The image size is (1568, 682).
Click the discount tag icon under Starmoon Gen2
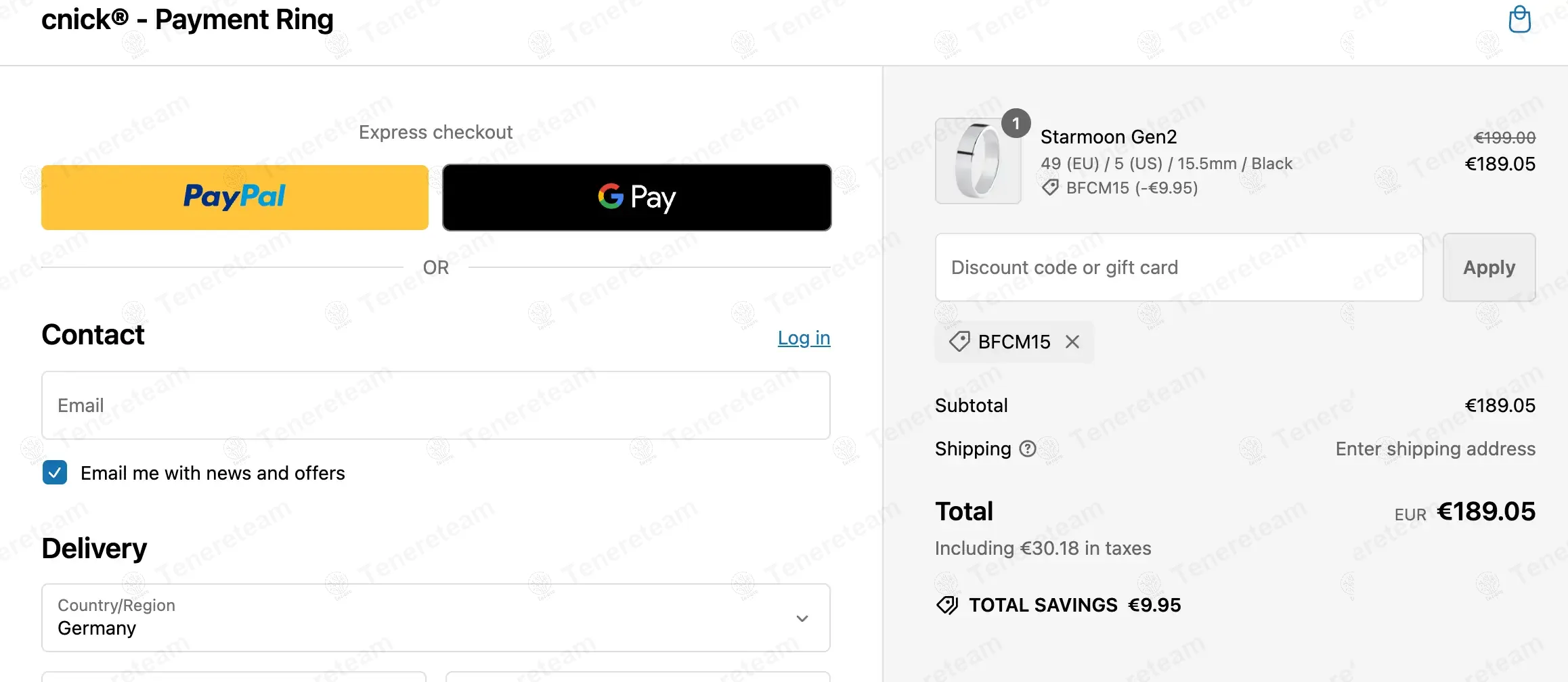click(x=1050, y=187)
